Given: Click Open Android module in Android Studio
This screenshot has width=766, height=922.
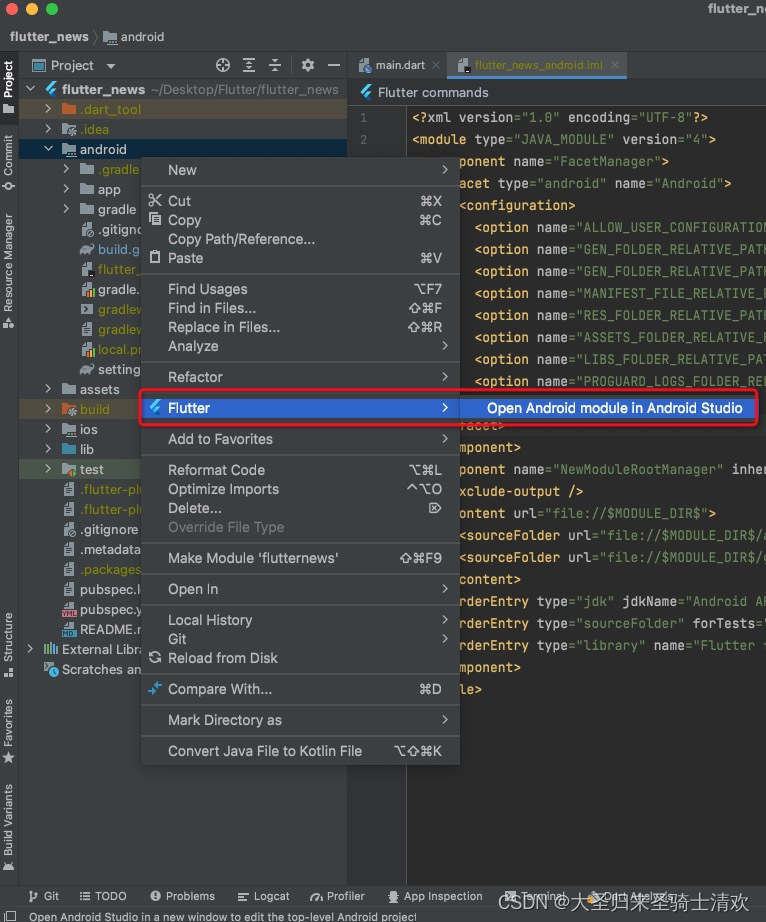Looking at the screenshot, I should point(608,408).
